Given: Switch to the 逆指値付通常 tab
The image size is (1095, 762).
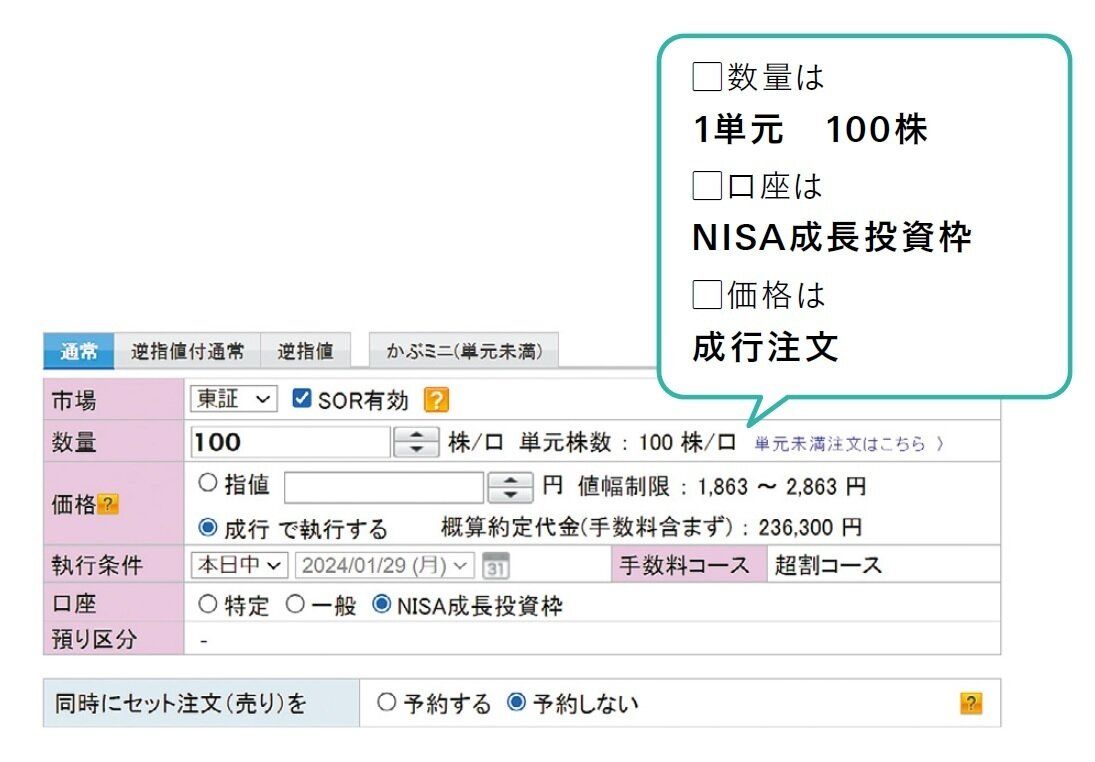Looking at the screenshot, I should click(187, 351).
